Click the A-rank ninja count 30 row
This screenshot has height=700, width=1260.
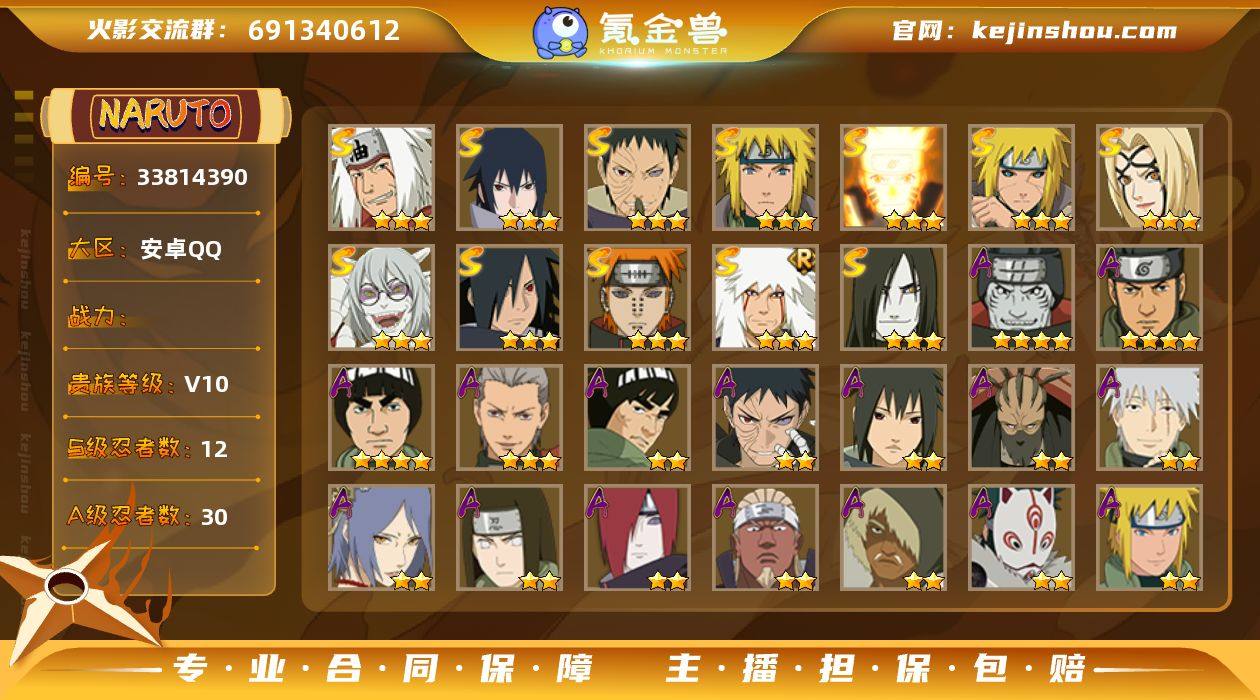148,517
